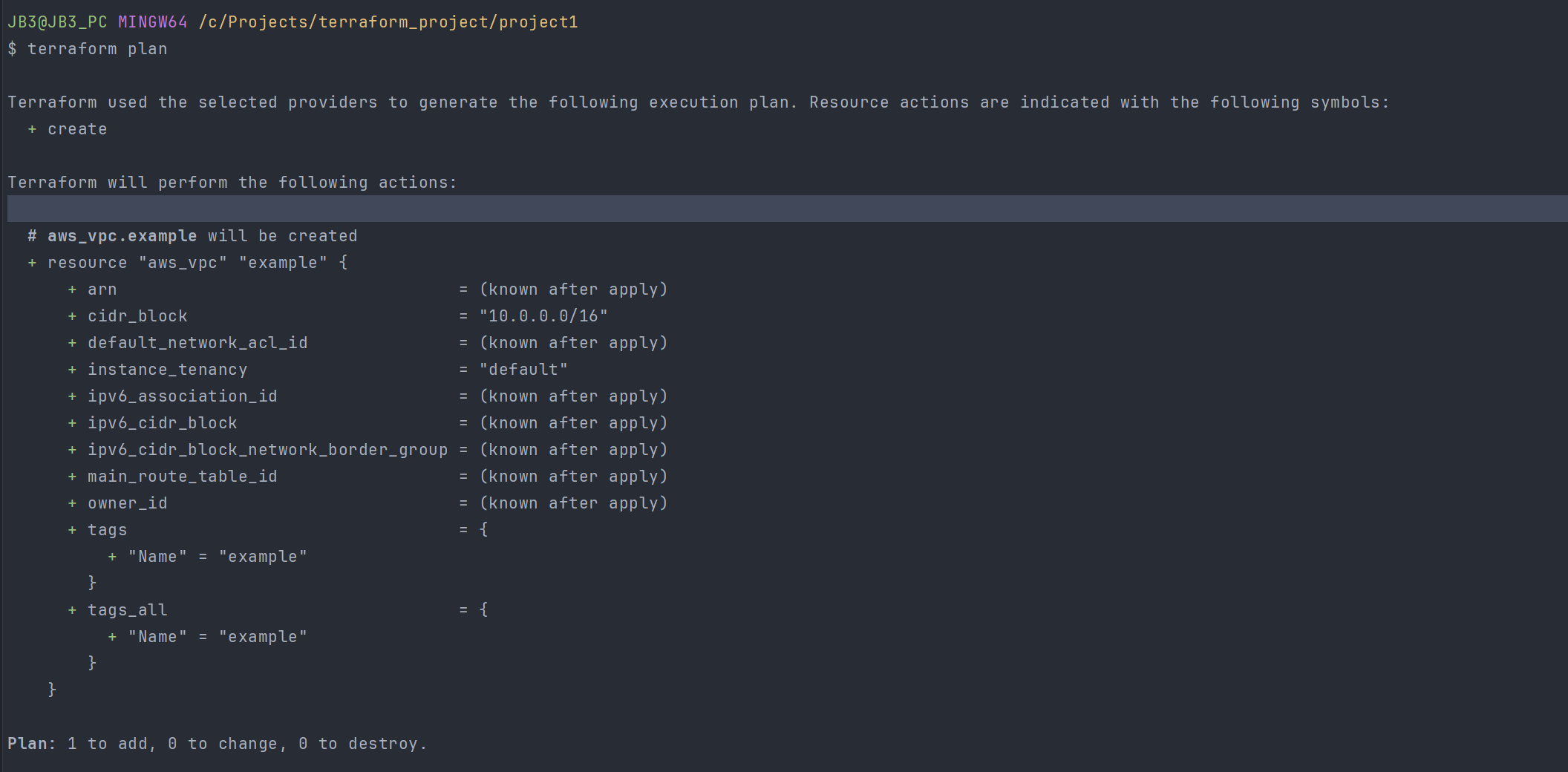
Task: Click the 'tags_all' attribute name
Action: (128, 610)
